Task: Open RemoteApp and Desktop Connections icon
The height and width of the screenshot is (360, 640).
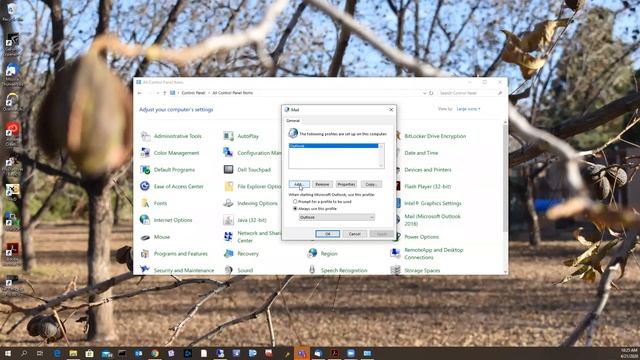Action: click(x=396, y=253)
